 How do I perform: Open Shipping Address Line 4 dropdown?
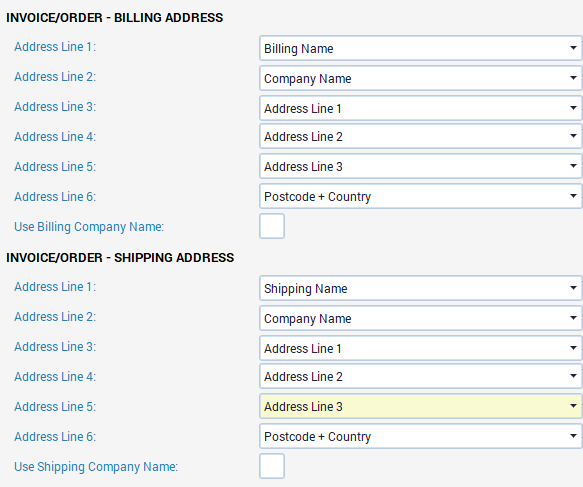pyautogui.click(x=421, y=376)
